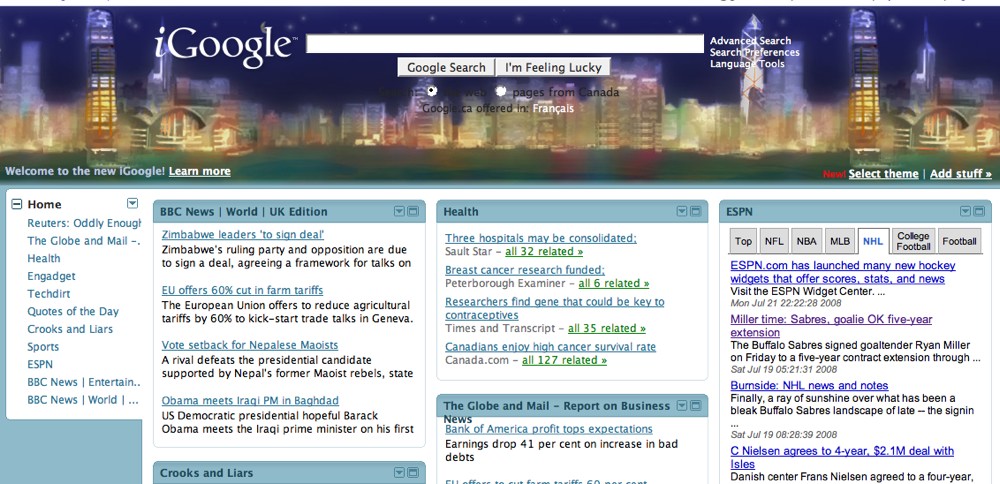Maximize the Globe and Mail gadget
This screenshot has width=1000, height=484.
click(695, 406)
